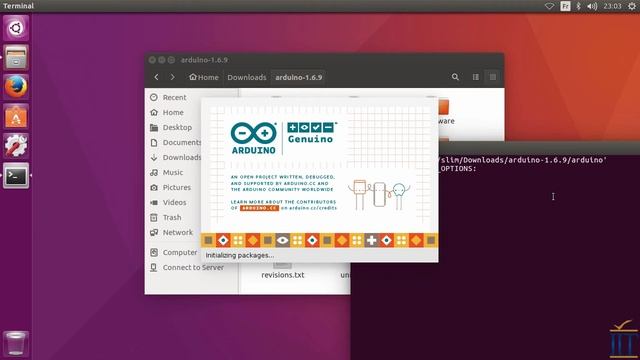Open the network indicator in top panel
This screenshot has width=640, height=360.
point(549,6)
